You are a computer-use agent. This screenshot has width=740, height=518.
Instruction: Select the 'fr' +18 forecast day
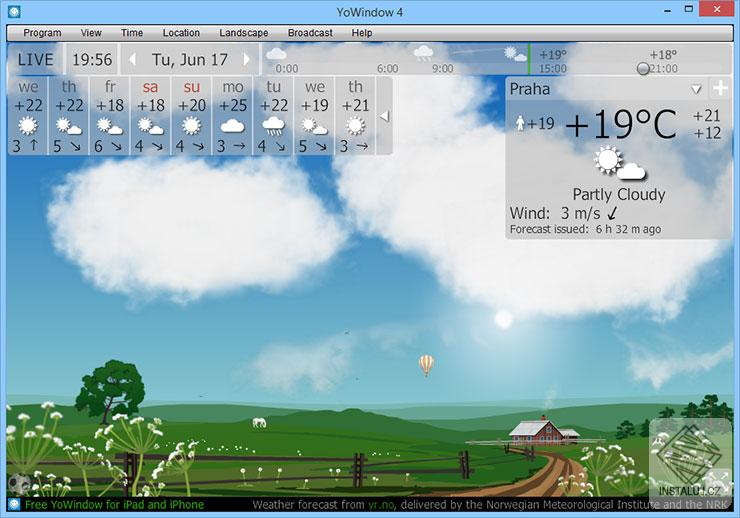tap(109, 116)
